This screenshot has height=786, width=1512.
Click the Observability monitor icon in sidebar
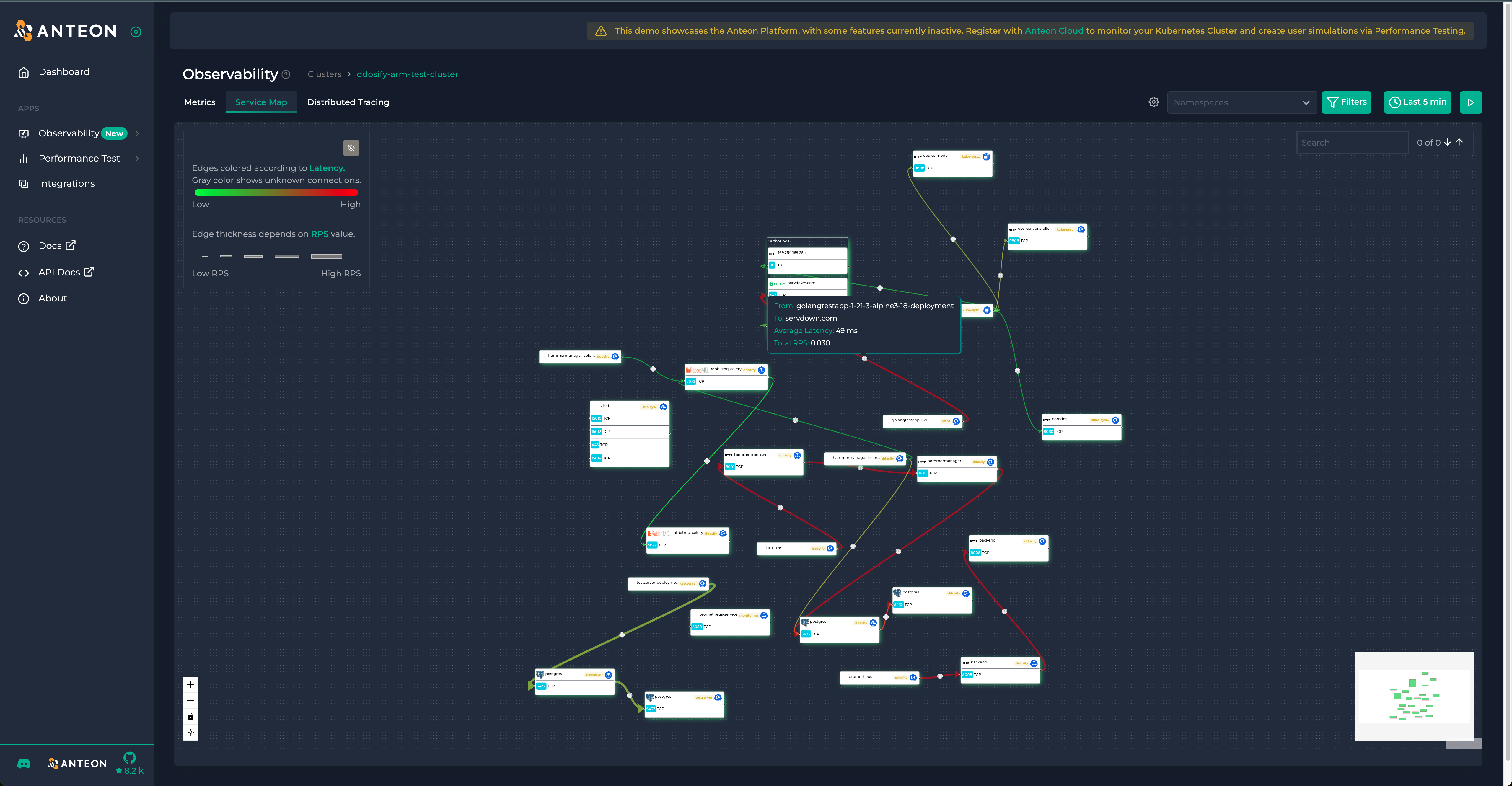coord(24,134)
